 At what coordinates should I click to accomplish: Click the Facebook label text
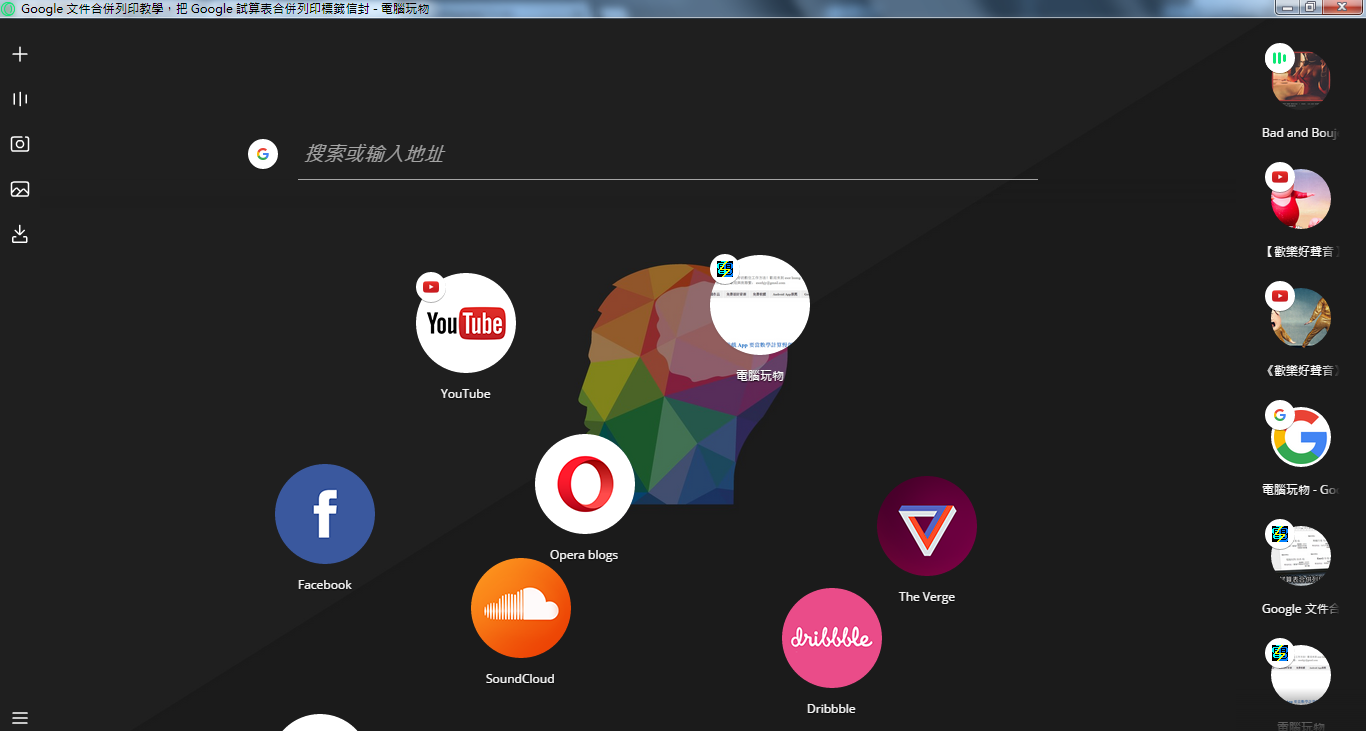click(x=325, y=585)
